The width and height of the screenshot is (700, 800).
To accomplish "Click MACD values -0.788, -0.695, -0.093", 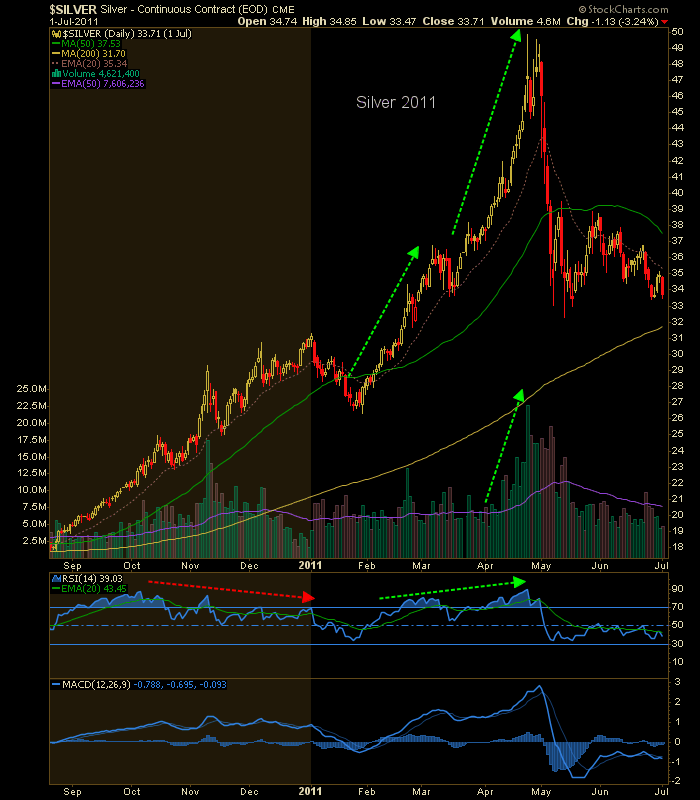I will pos(180,685).
